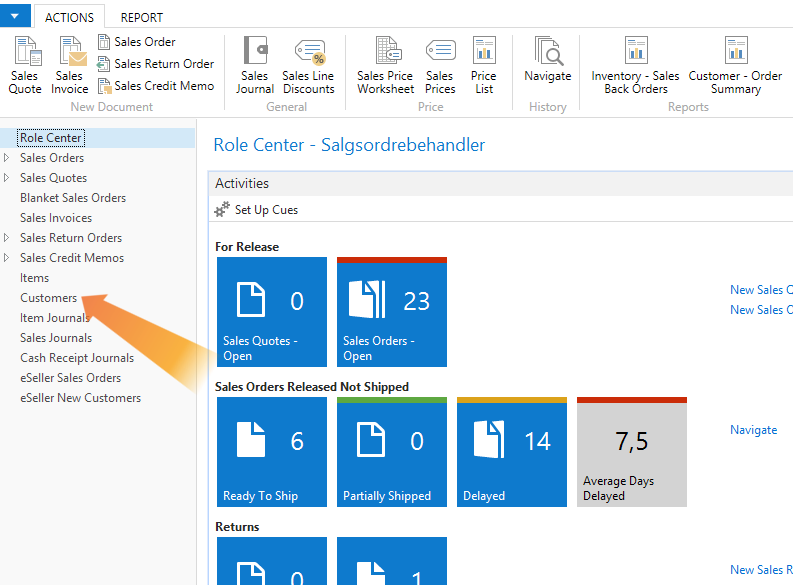Select Role Center in navigation pane
The height and width of the screenshot is (585, 793).
pos(51,138)
